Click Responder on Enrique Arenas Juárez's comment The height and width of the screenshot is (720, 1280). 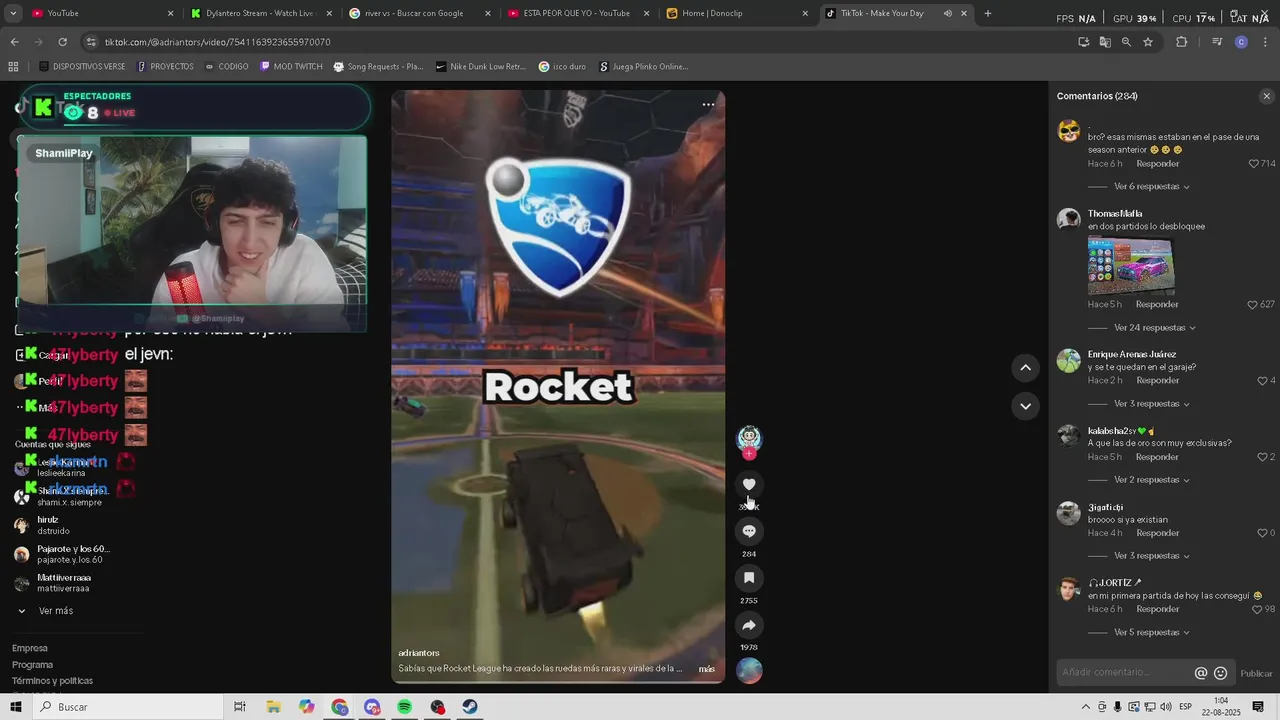[1157, 381]
